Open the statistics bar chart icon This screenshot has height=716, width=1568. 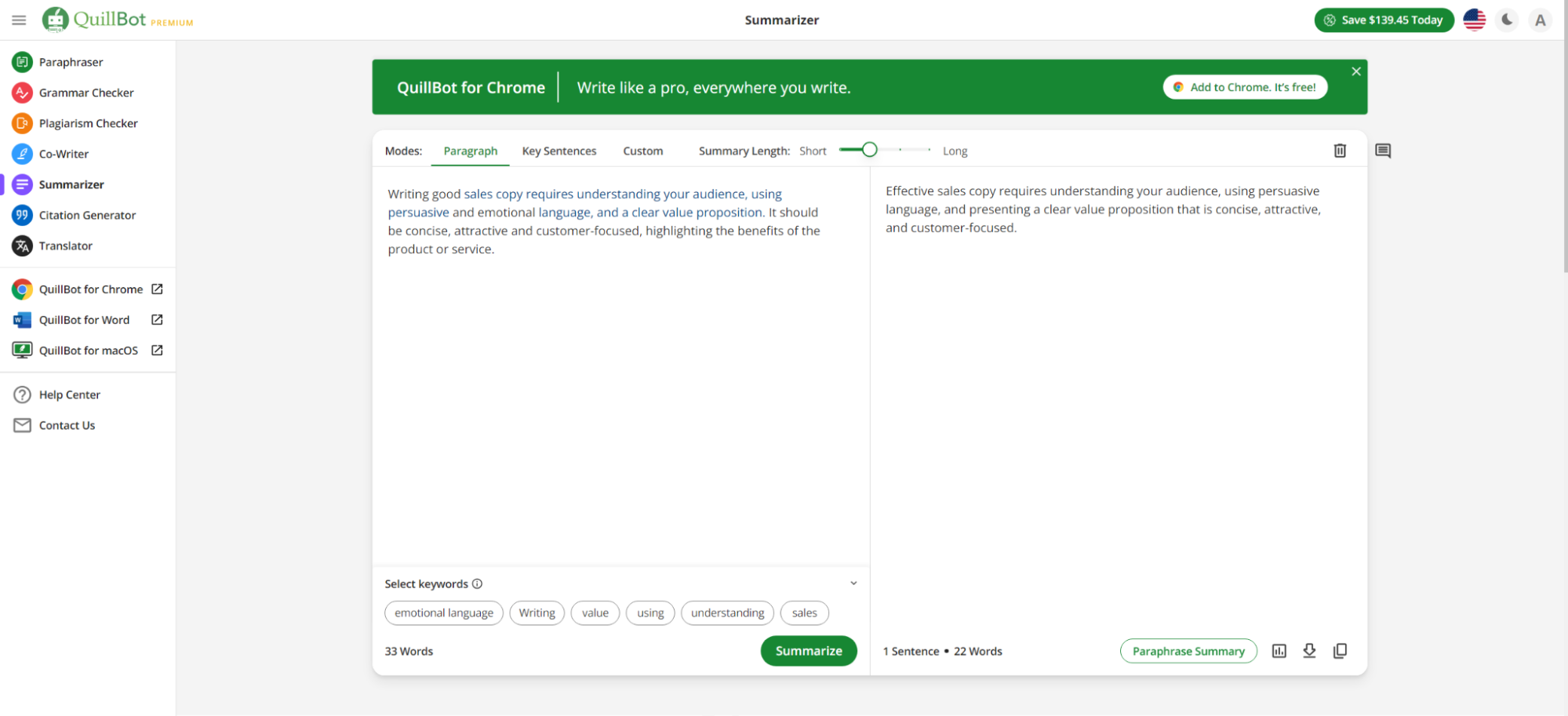1279,651
